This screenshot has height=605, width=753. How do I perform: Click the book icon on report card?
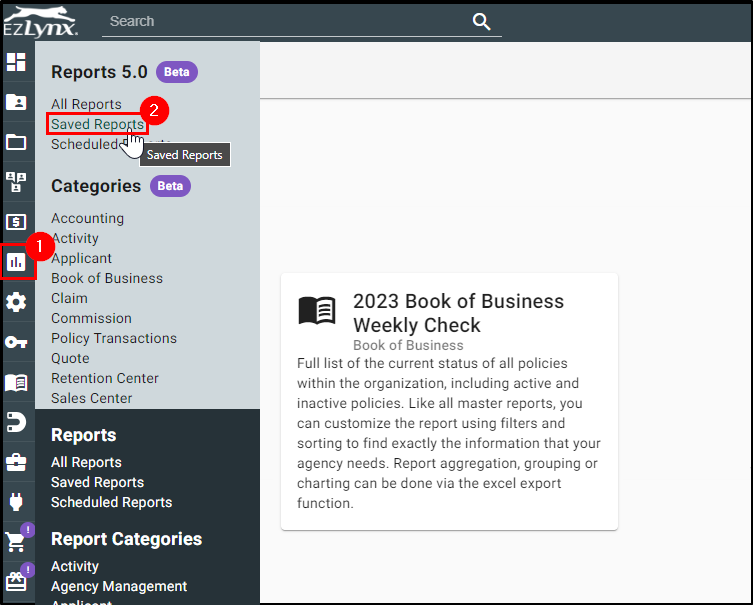[317, 311]
